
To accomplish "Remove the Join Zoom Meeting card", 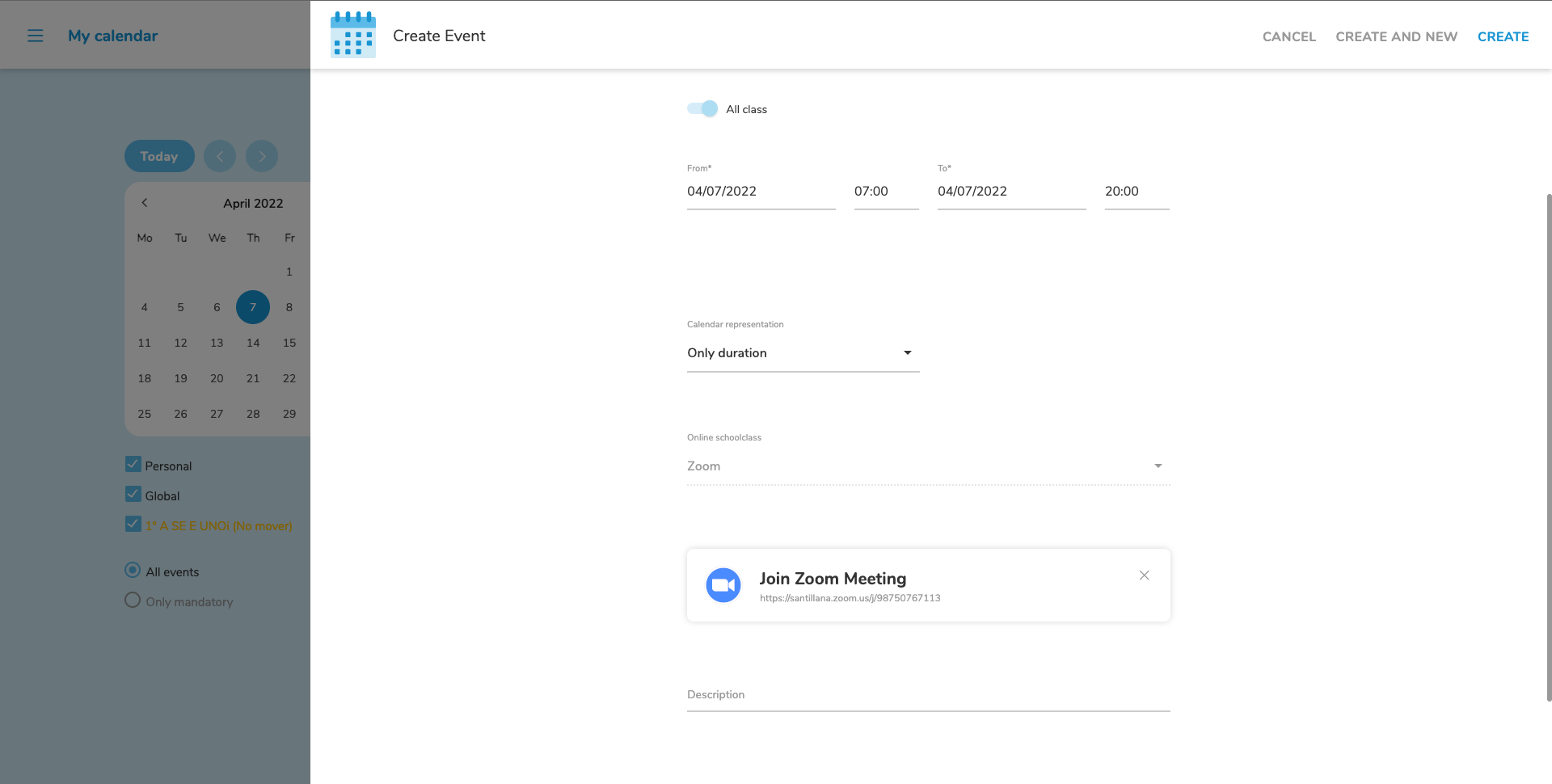I will (x=1144, y=575).
